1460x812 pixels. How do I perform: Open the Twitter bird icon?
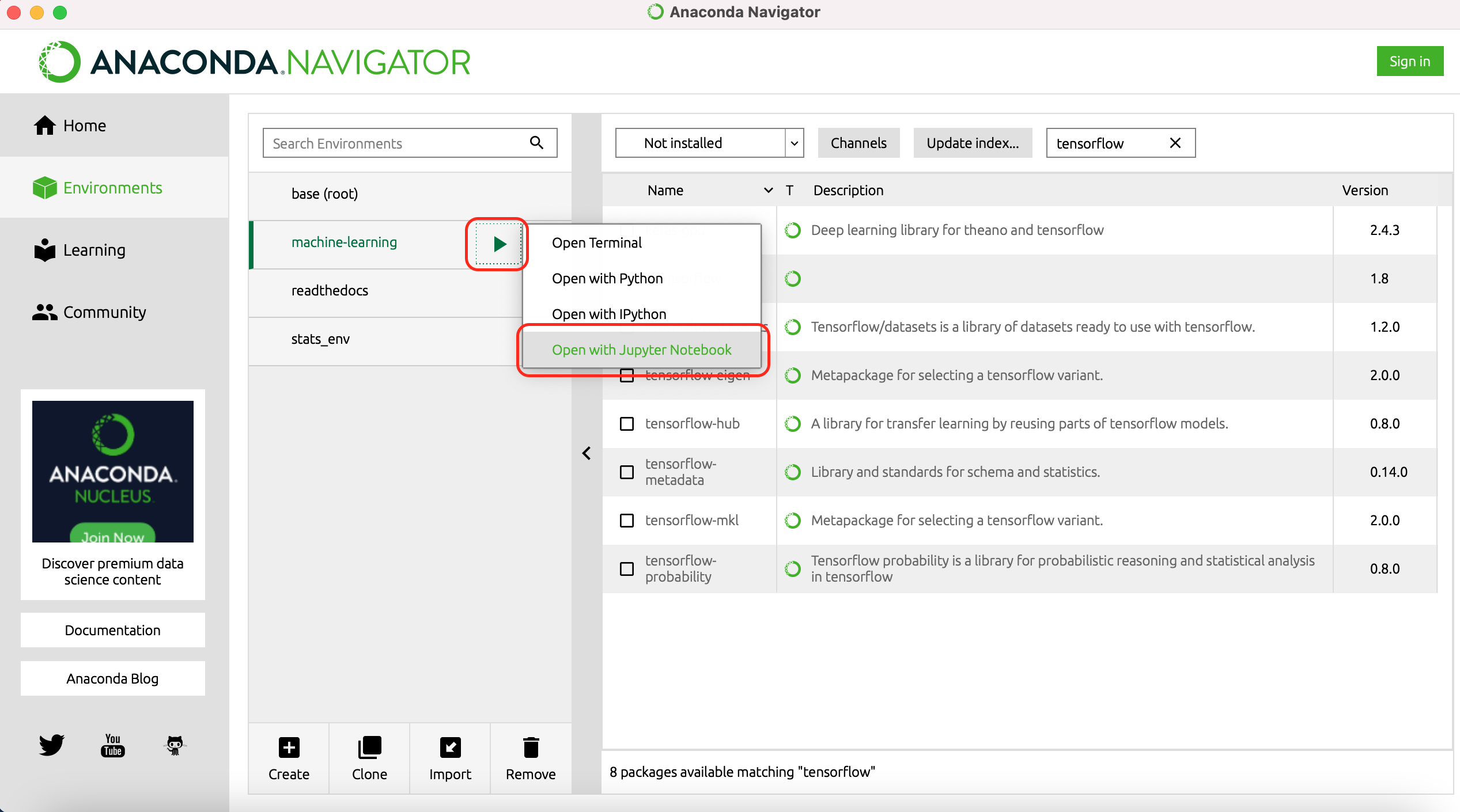(51, 745)
